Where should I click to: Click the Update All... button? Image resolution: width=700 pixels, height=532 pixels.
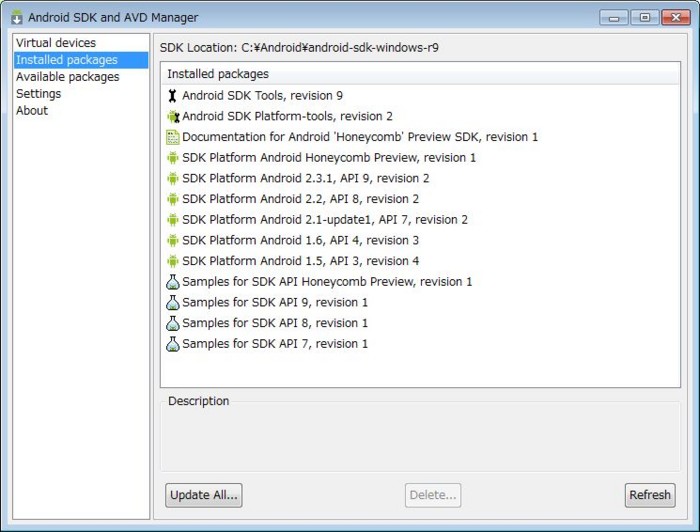click(204, 495)
